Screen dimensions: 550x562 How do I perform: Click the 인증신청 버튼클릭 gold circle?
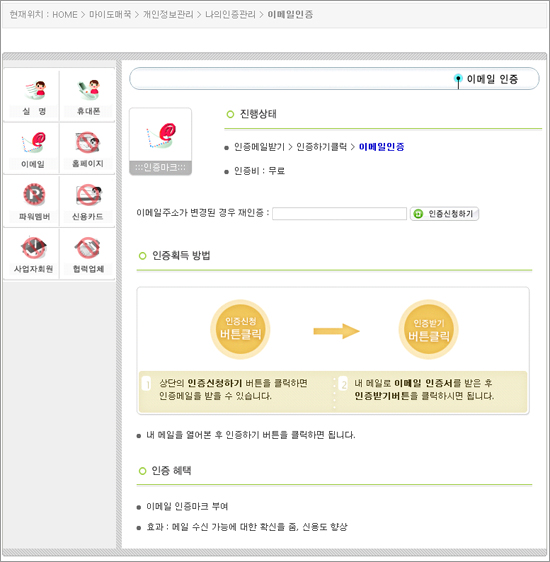(240, 330)
